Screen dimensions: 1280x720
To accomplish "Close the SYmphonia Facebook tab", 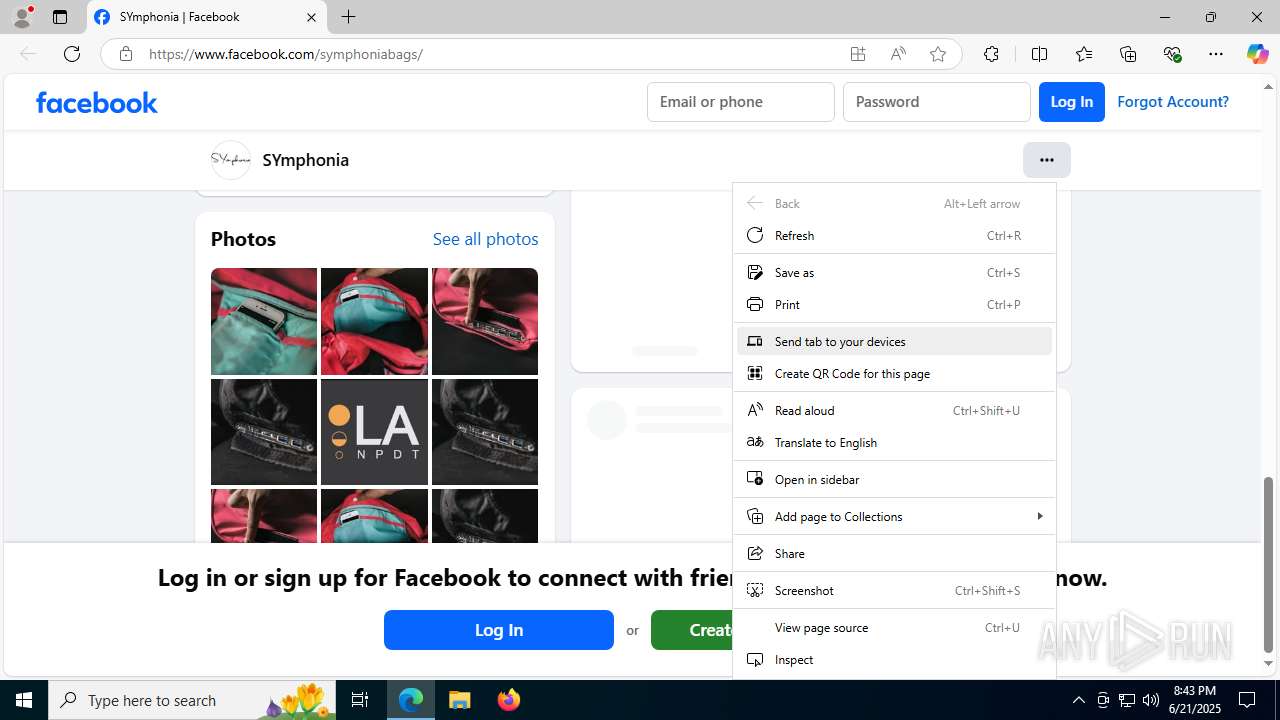I will pos(311,17).
